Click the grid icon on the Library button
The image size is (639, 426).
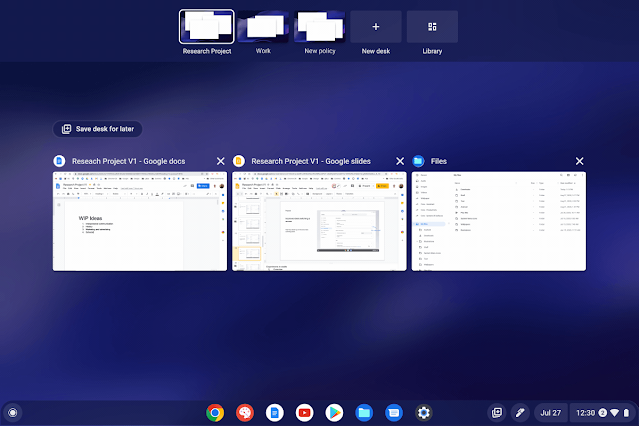click(x=432, y=26)
